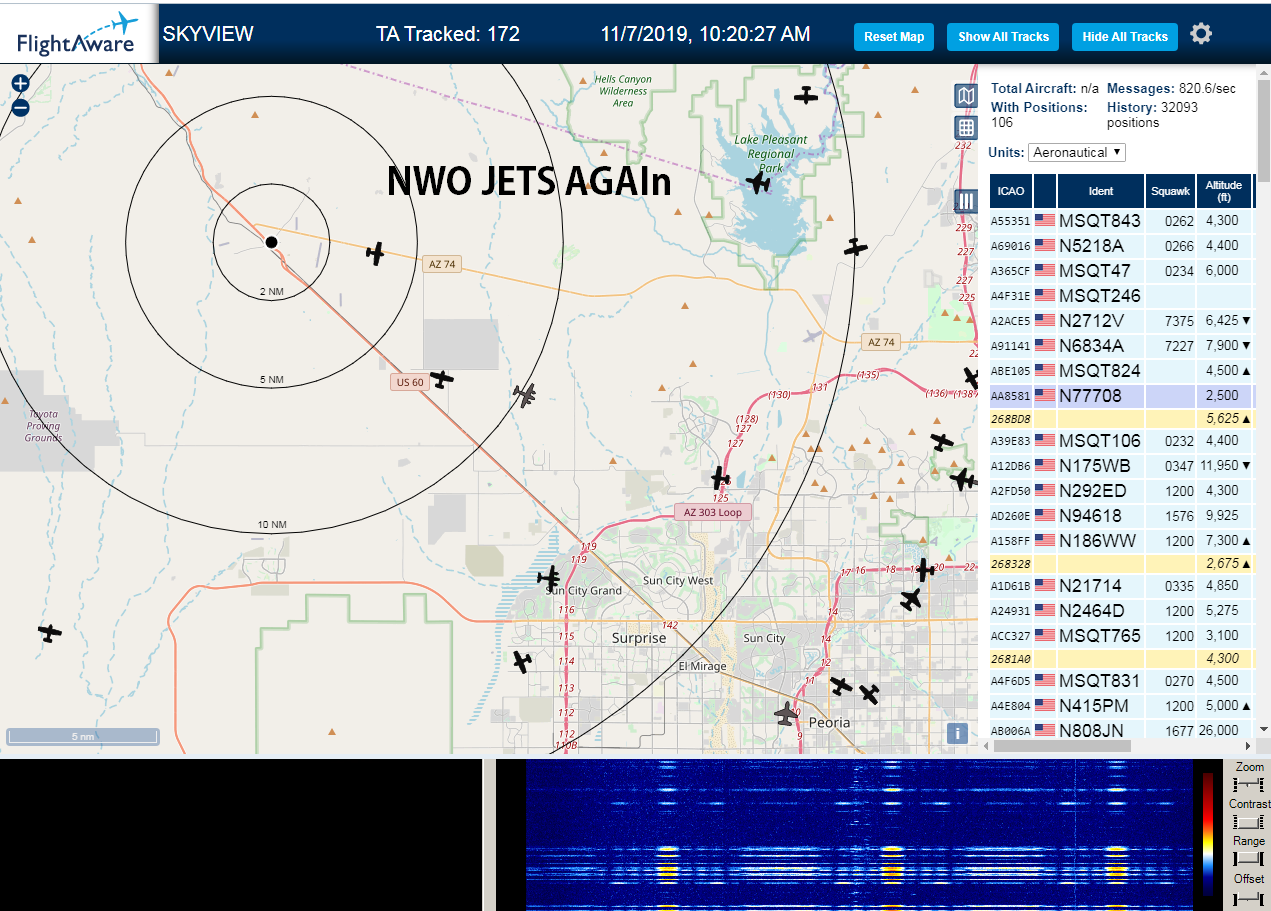This screenshot has height=911, width=1271.
Task: Select the MSQT824 aircraft row
Action: (1121, 370)
